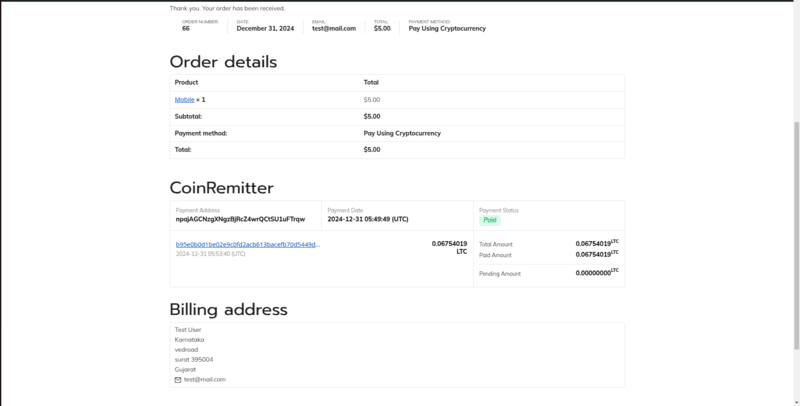Click the envelope icon beside the billing email
The image size is (800, 406).
(x=178, y=380)
